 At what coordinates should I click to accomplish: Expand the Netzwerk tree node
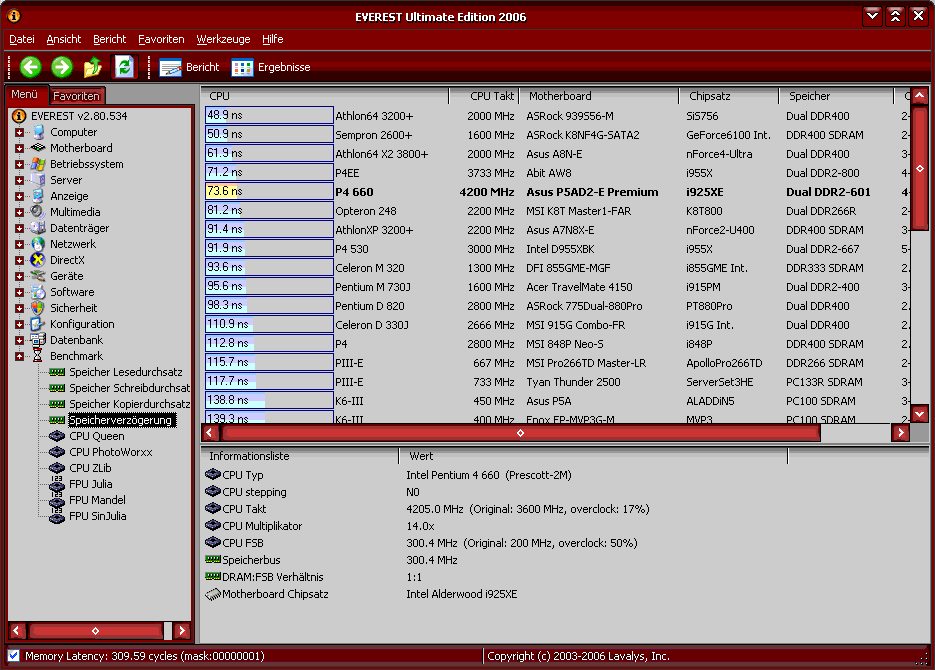click(20, 244)
